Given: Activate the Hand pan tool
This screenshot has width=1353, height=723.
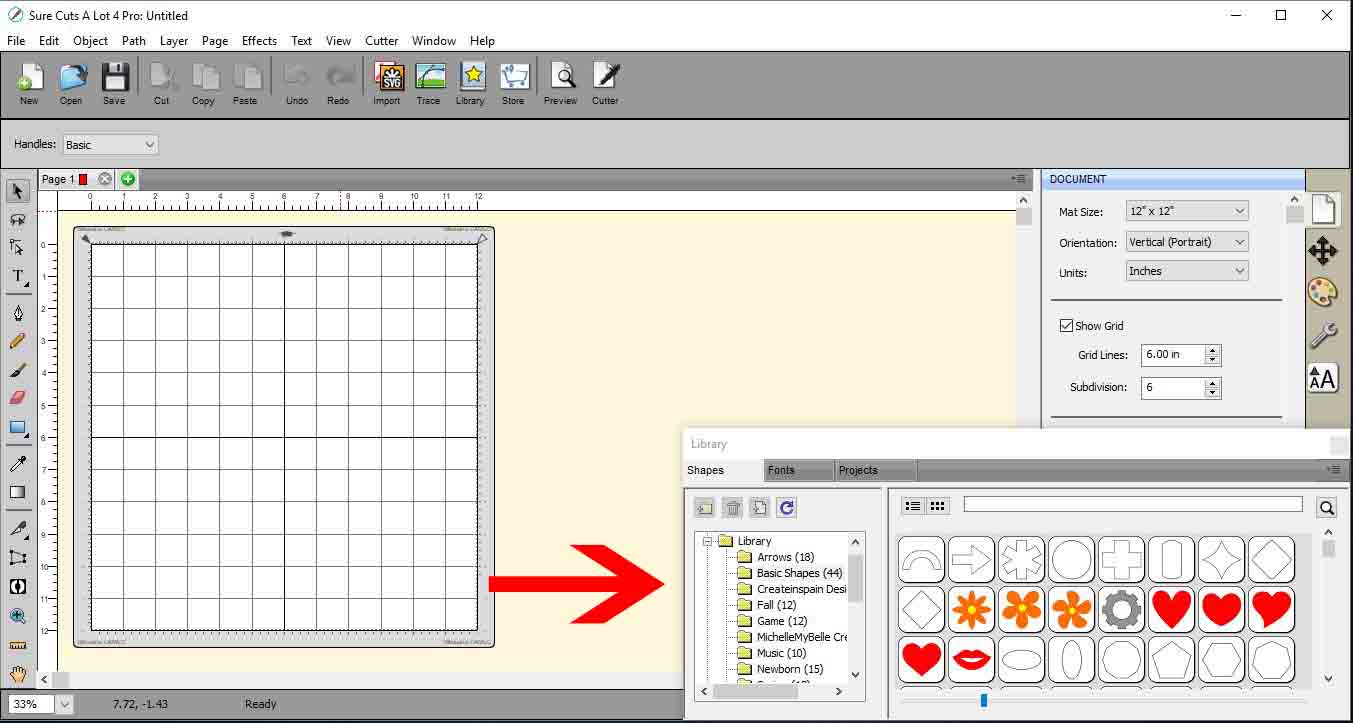Looking at the screenshot, I should [18, 674].
